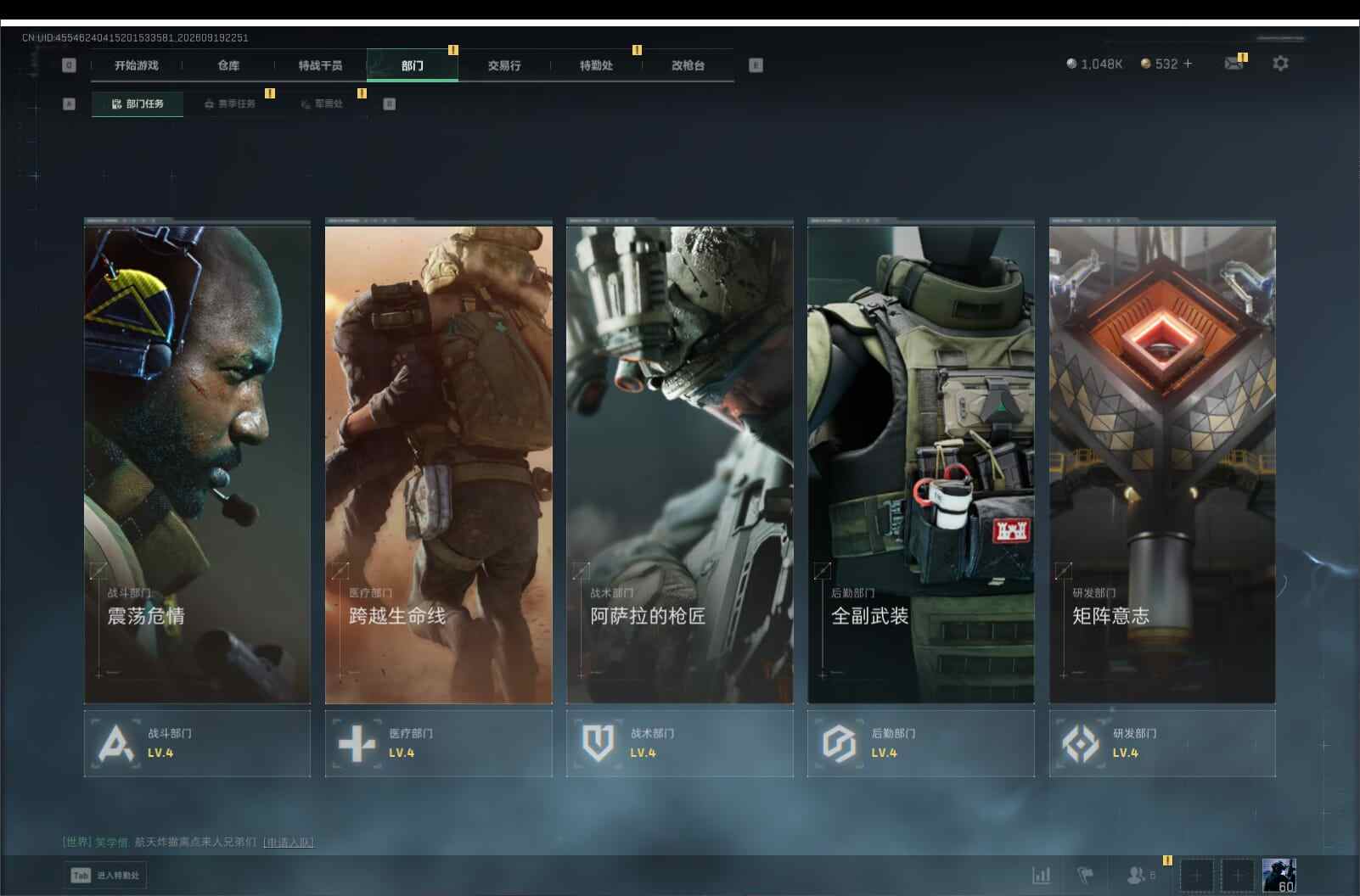Viewport: 1360px width, 896px height.
Task: Click the Q key hint left of tabs
Action: pyautogui.click(x=69, y=65)
